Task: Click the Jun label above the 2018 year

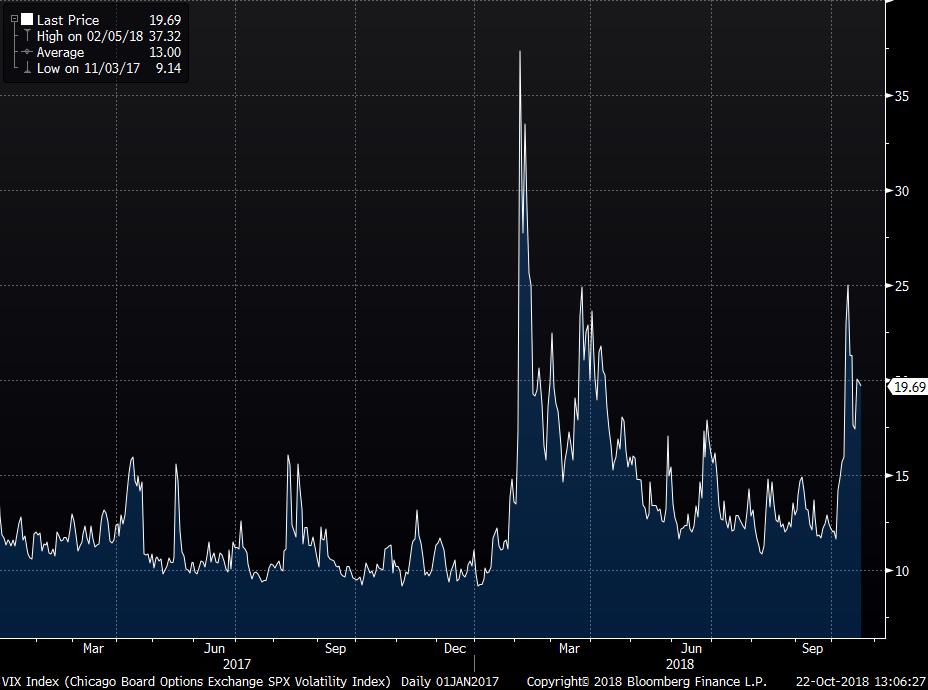Action: point(691,649)
